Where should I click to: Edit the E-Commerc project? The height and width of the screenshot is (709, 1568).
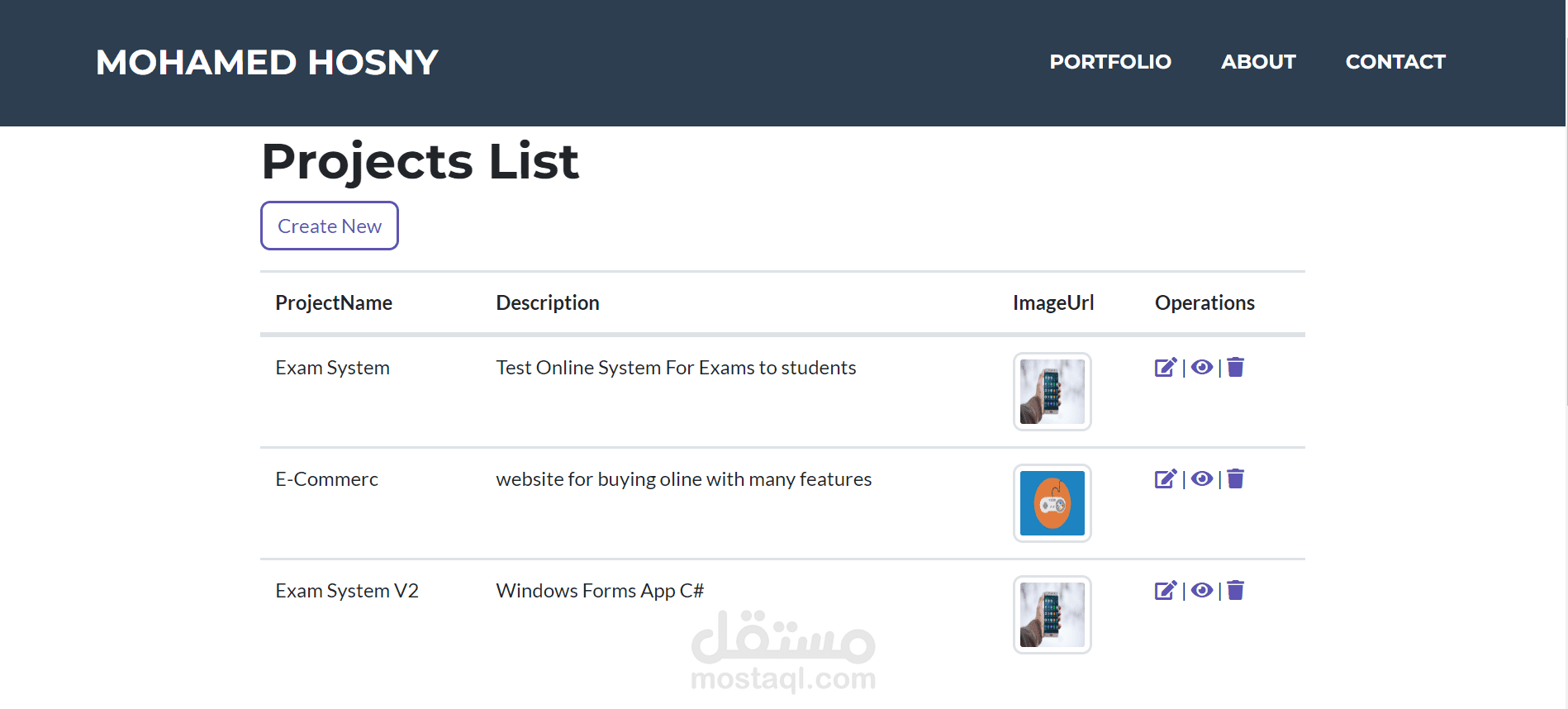[x=1165, y=479]
